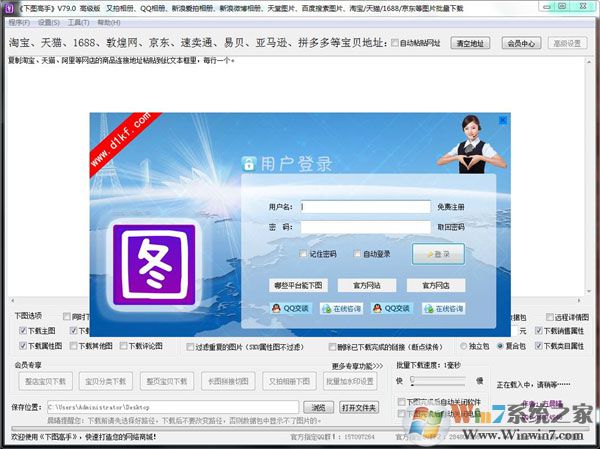Focus the 密码 input field

(x=365, y=227)
